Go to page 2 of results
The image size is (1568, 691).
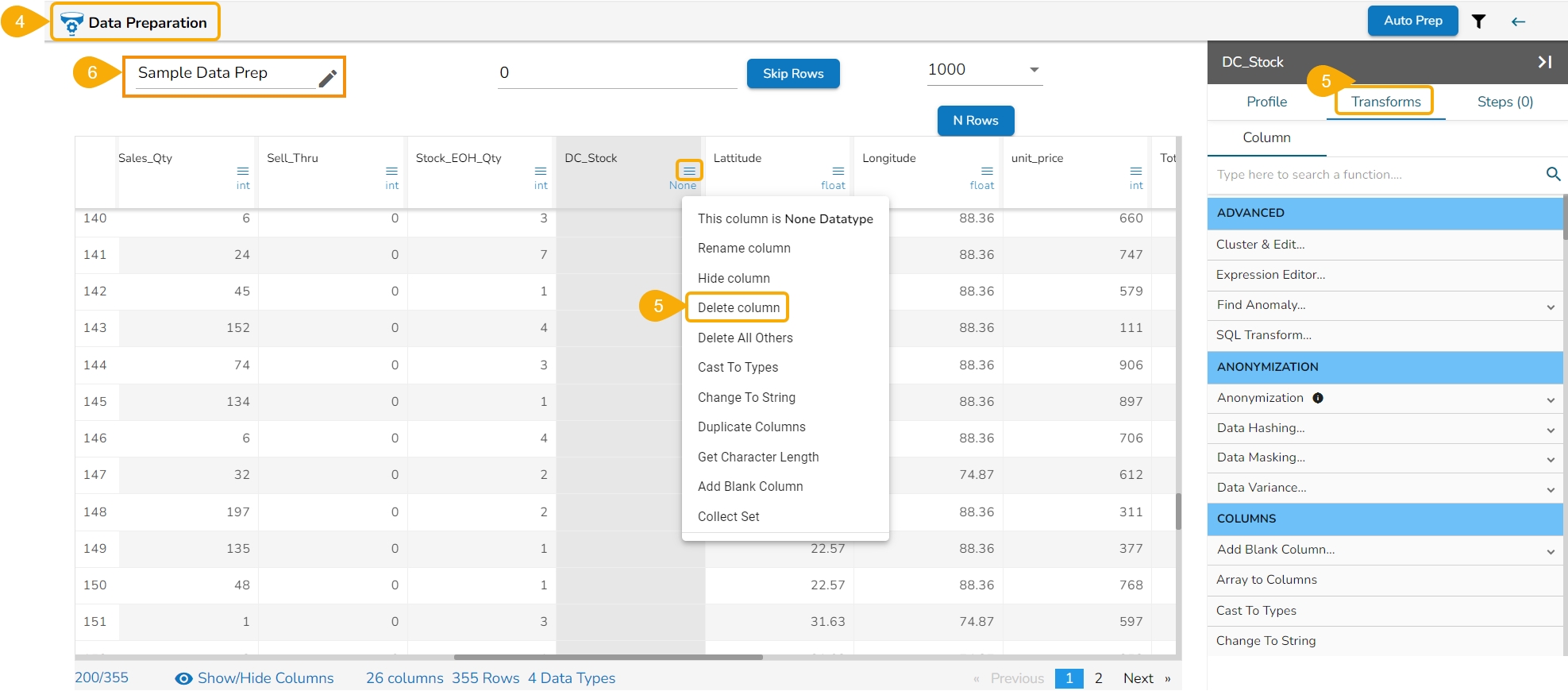click(x=1098, y=678)
